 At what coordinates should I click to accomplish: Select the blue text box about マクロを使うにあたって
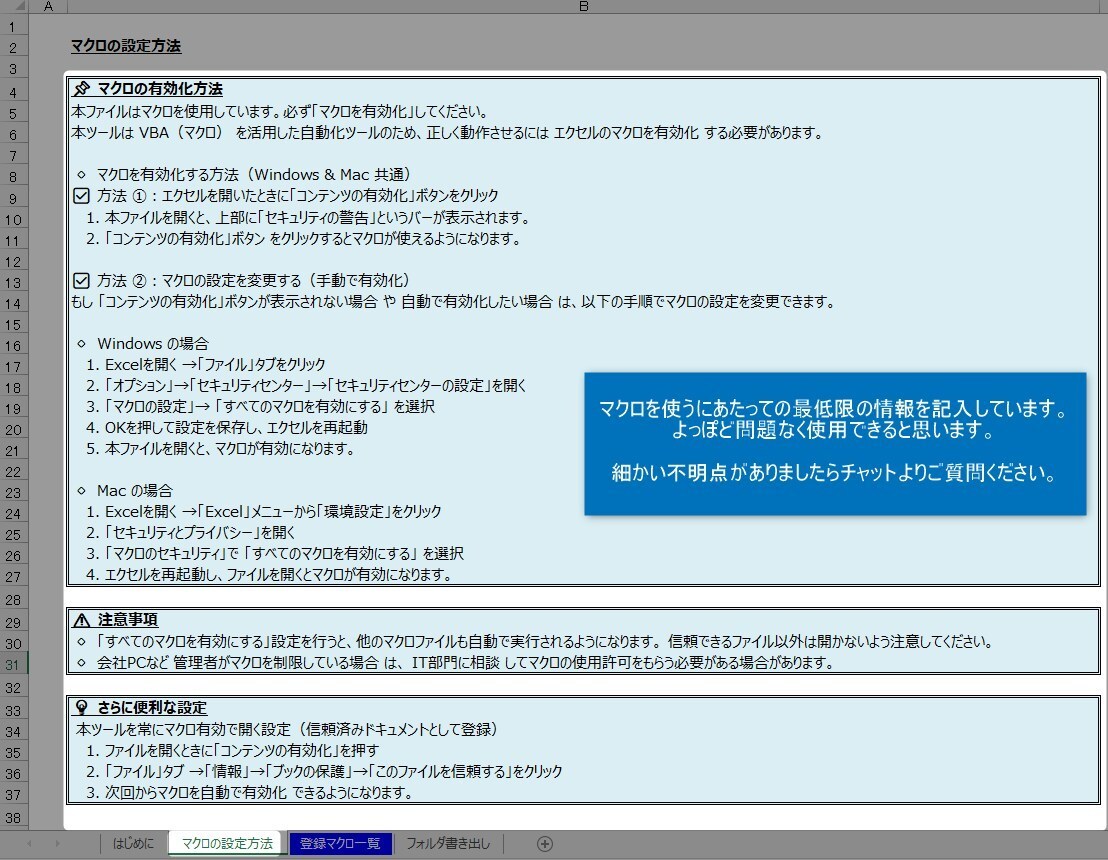coord(835,444)
